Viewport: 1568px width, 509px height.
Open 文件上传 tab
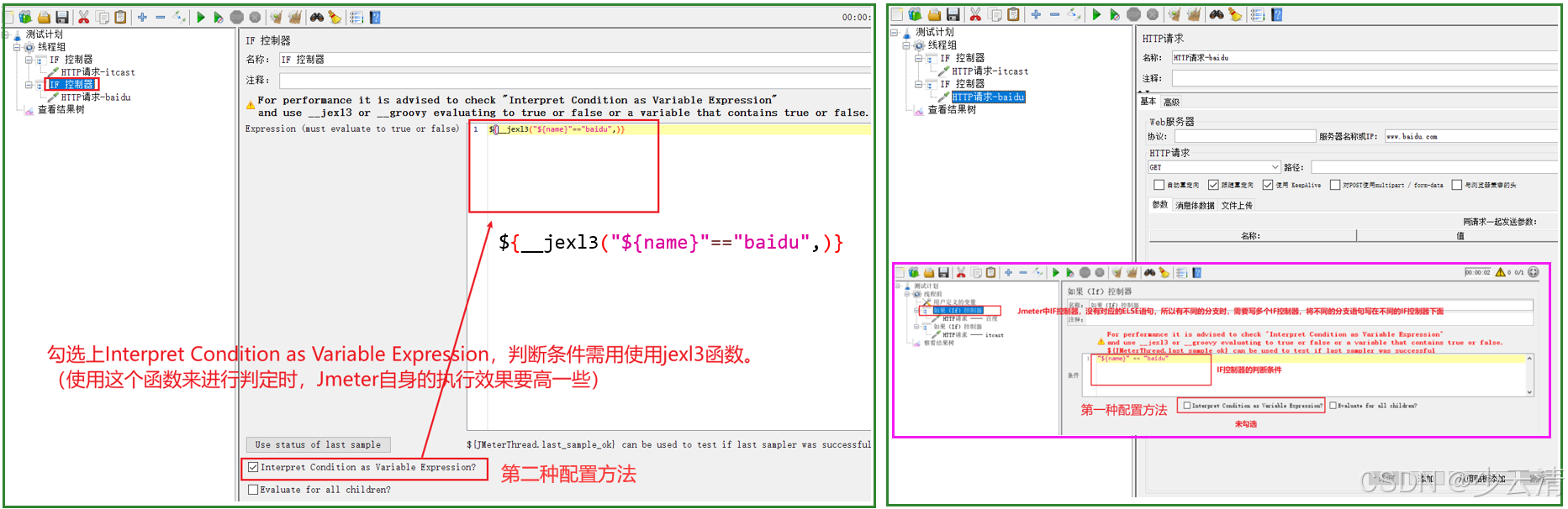coord(1237,206)
